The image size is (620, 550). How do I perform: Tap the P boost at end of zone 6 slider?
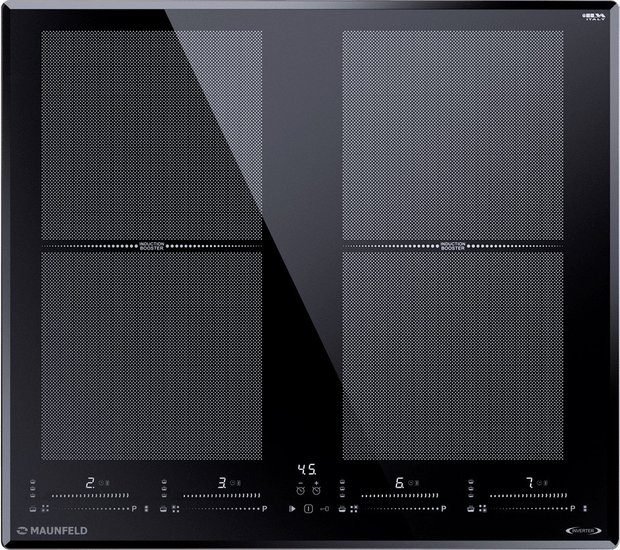point(443,509)
